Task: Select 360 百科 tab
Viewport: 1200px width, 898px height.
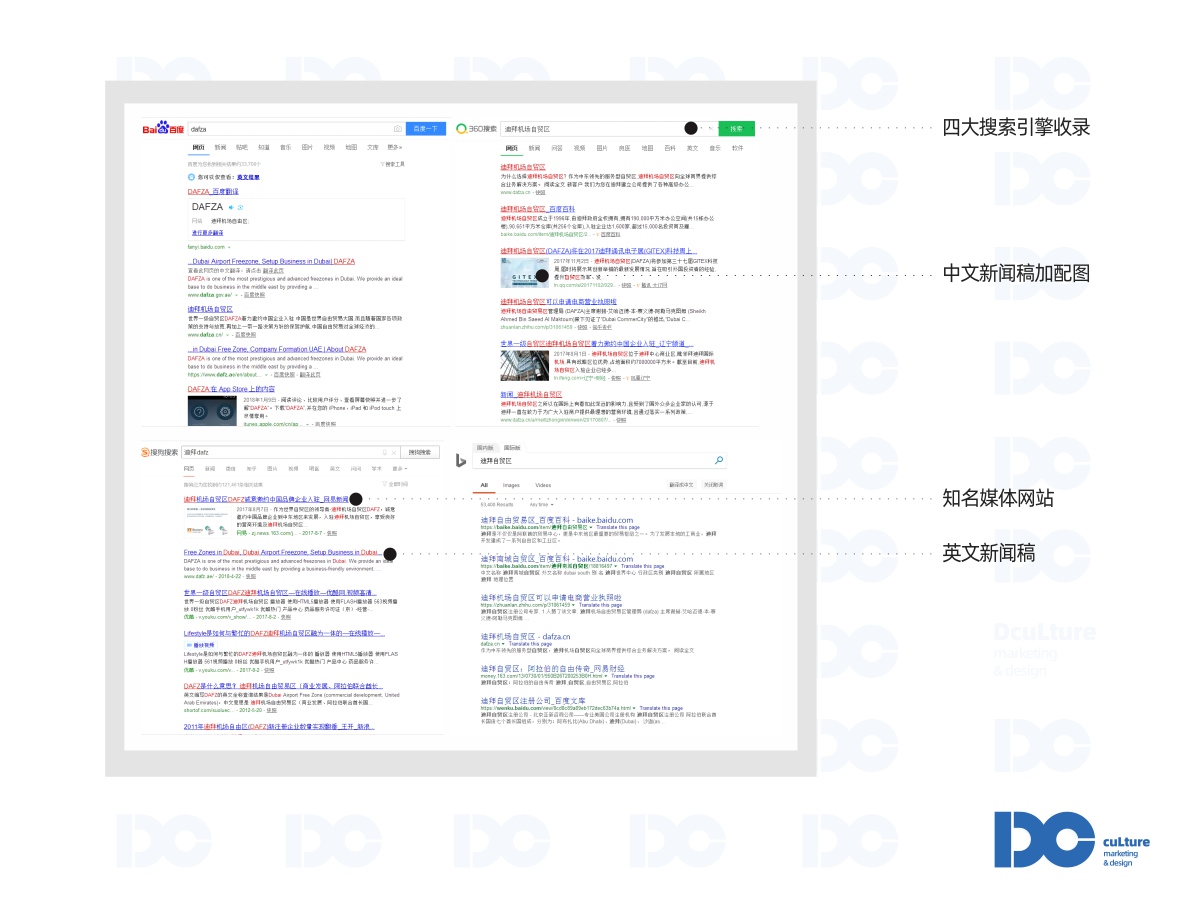Action: [669, 147]
